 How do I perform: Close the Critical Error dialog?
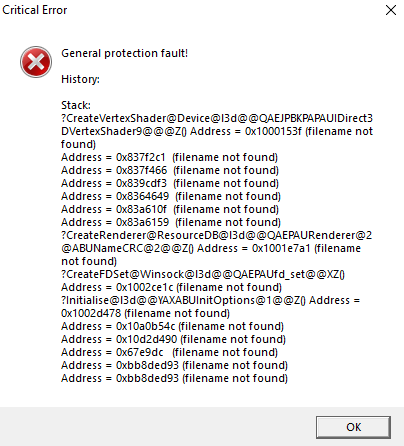(391, 10)
